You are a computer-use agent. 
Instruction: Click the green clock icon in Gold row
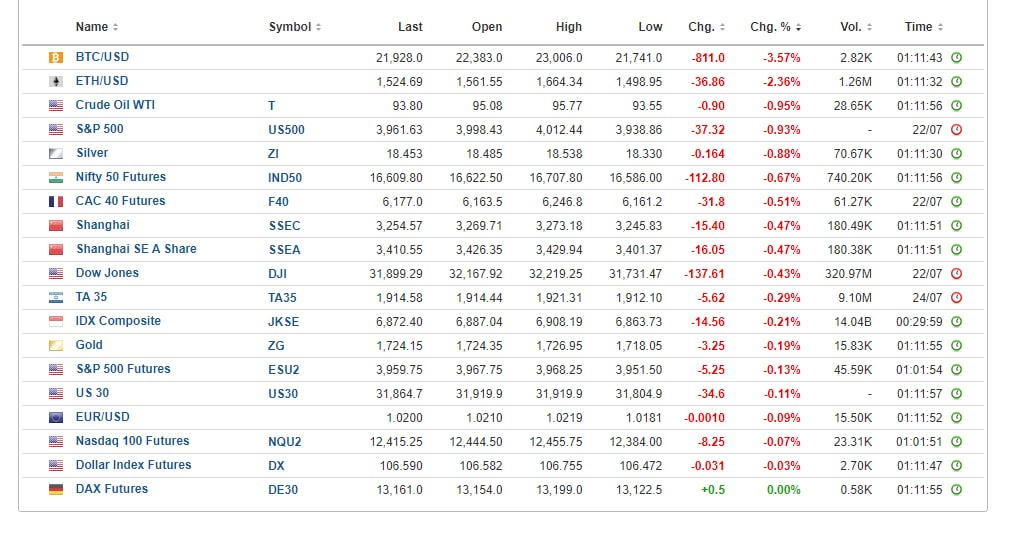pos(956,346)
